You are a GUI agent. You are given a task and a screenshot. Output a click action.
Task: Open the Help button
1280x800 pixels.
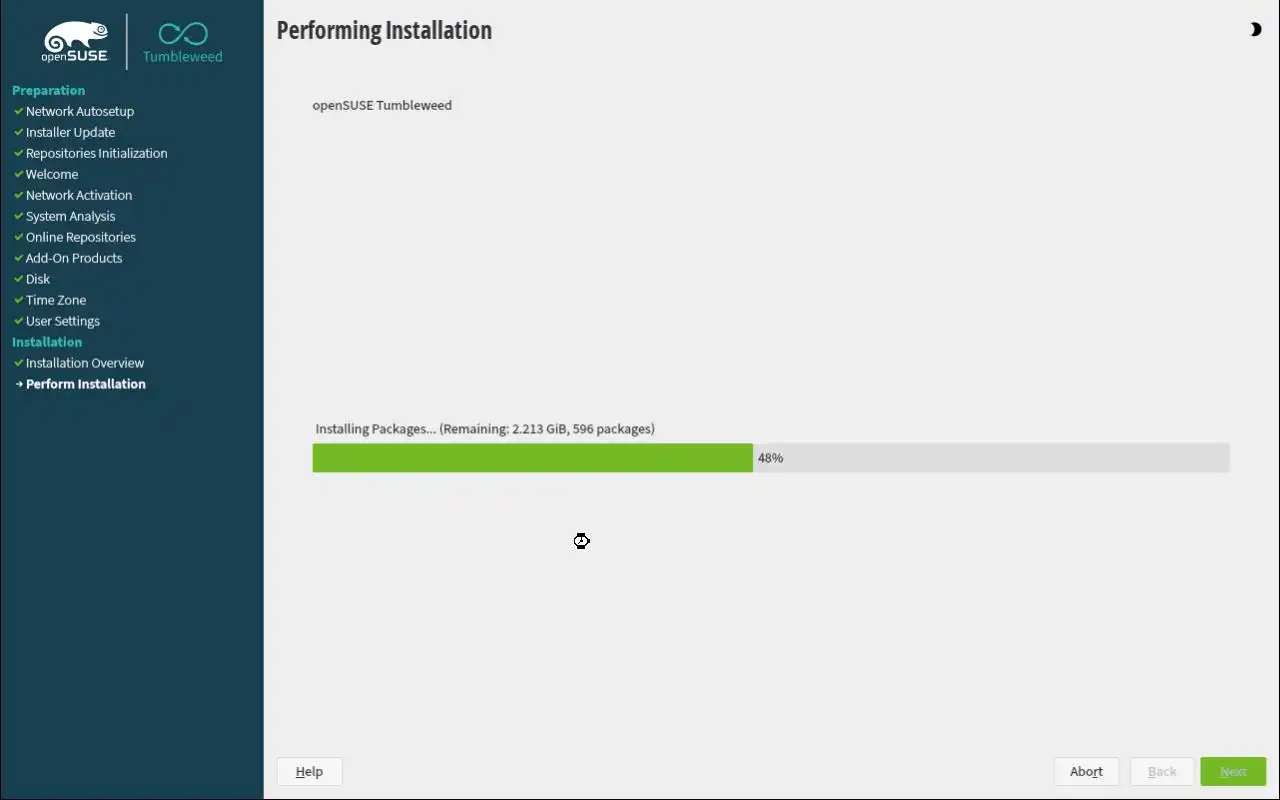309,771
